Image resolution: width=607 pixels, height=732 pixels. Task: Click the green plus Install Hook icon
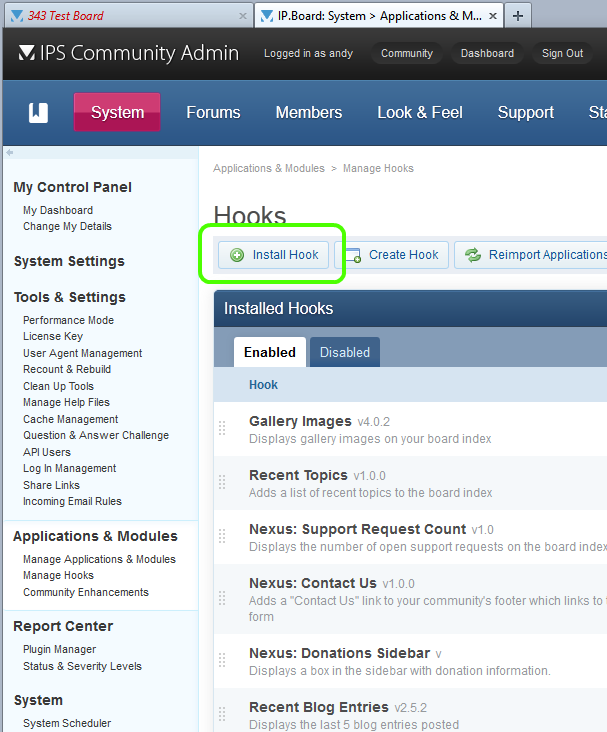[237, 255]
